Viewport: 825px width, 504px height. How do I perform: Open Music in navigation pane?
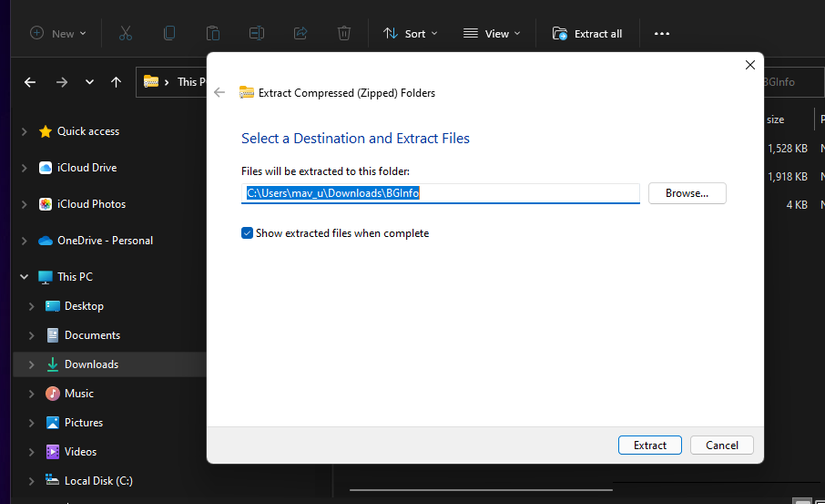coord(79,394)
